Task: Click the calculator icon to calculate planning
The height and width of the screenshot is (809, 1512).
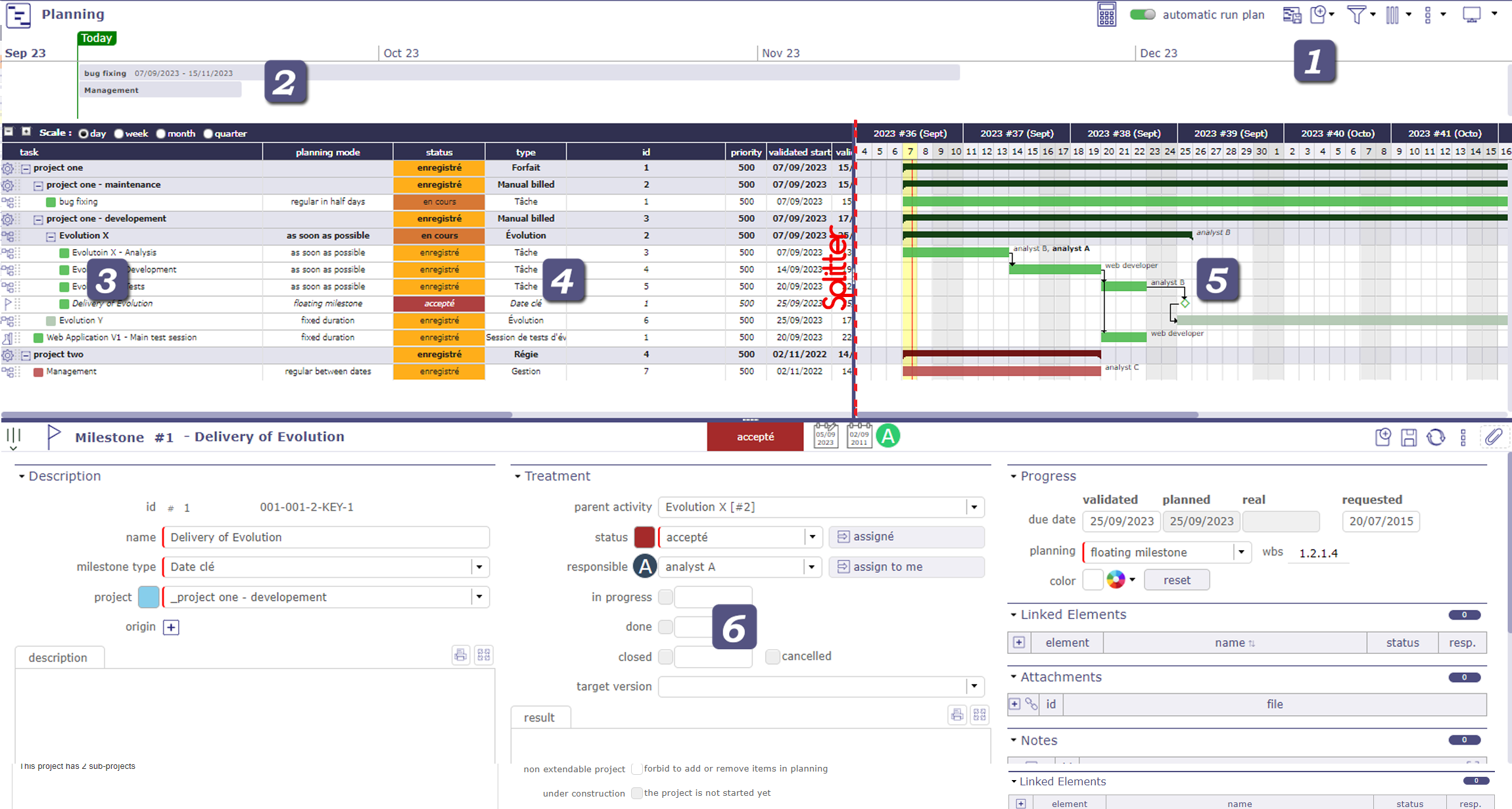Action: [1106, 14]
